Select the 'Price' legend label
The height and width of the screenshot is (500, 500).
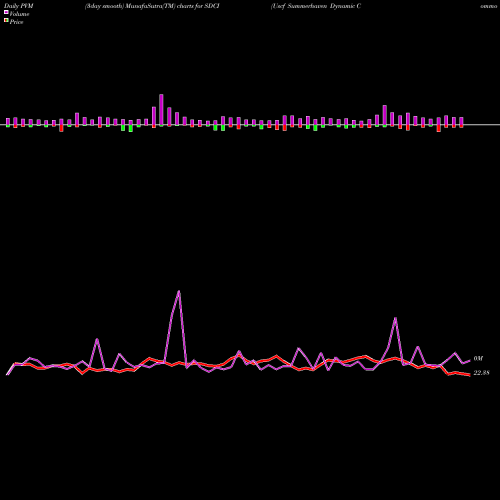[x=16, y=22]
